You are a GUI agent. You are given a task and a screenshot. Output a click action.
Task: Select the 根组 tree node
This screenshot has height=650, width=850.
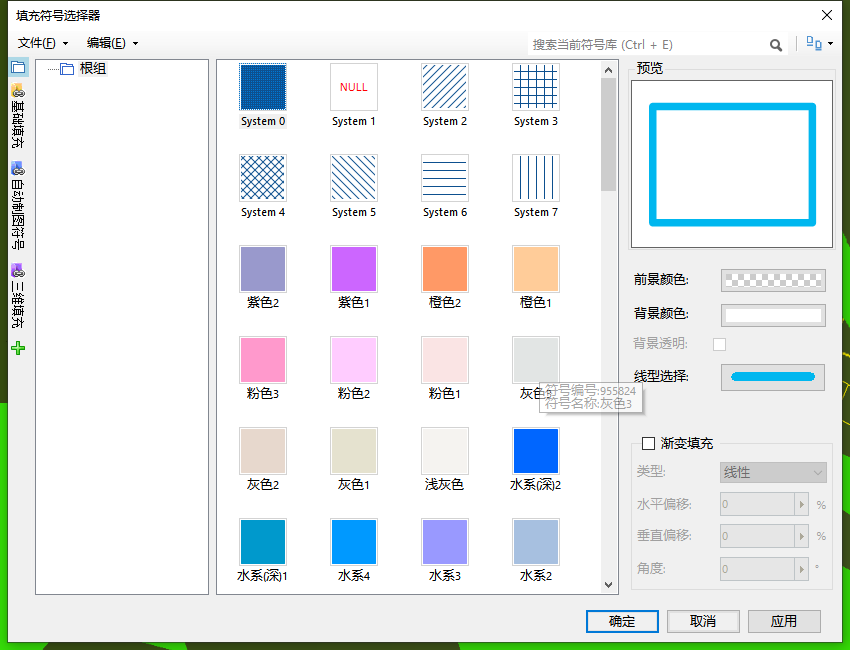point(93,68)
